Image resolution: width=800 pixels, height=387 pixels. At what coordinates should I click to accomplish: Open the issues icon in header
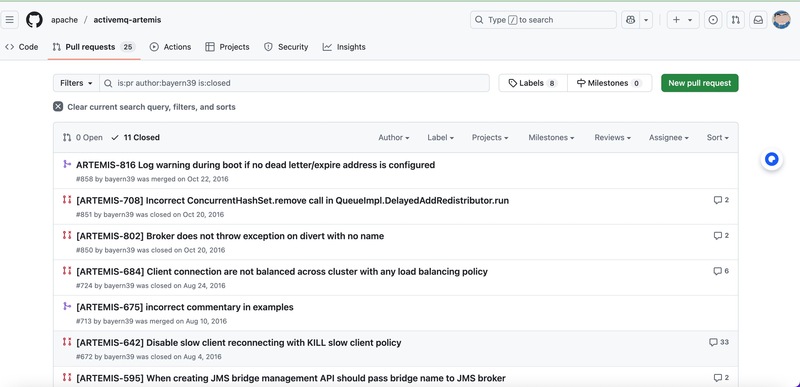[713, 20]
